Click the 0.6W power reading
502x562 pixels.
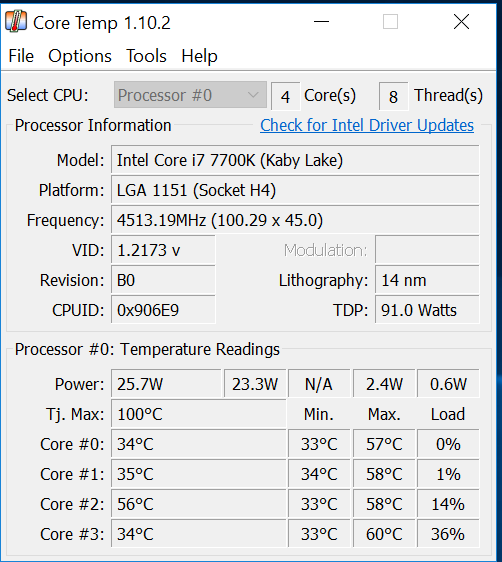448,384
